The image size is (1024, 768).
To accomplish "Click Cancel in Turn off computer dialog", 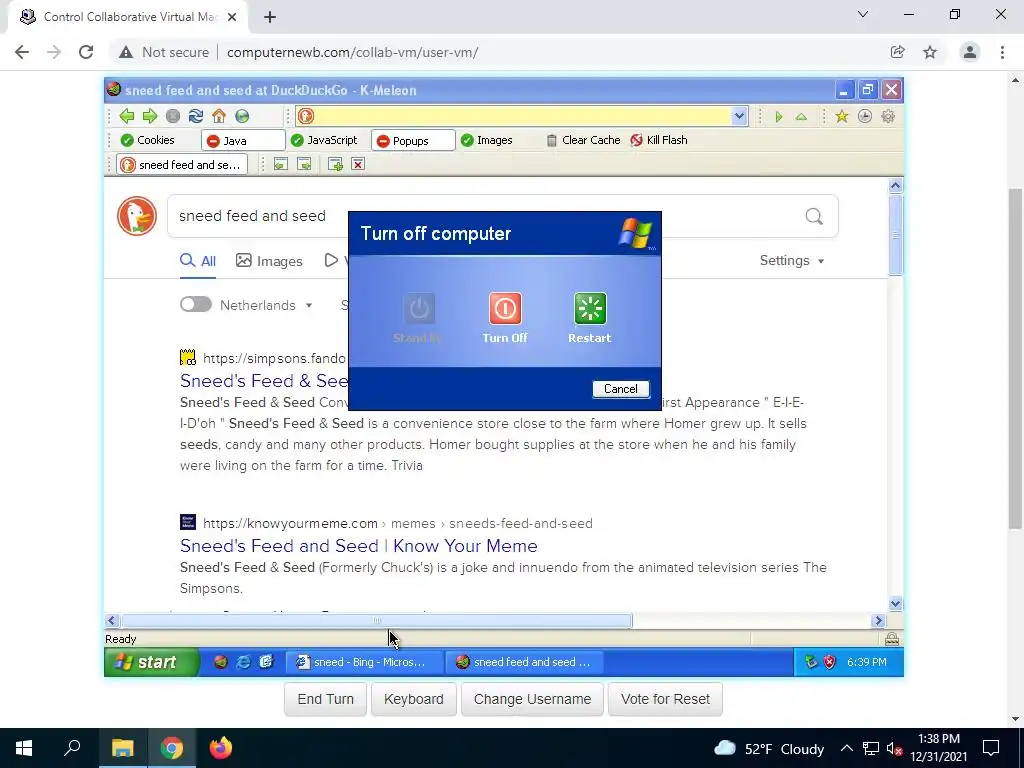I will coord(620,389).
